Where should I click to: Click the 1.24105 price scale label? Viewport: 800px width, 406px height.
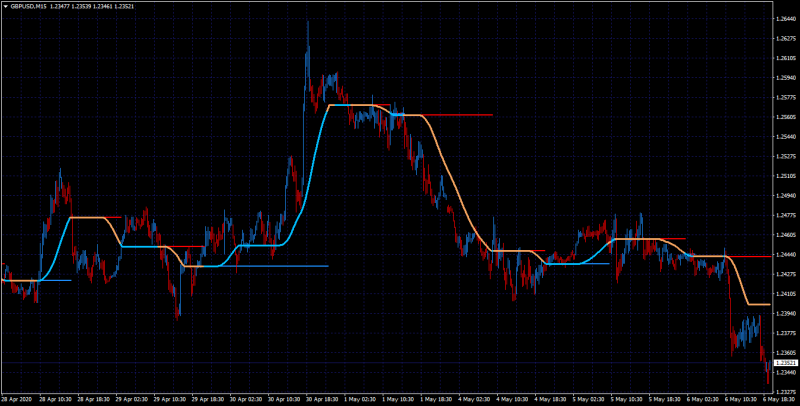786,294
